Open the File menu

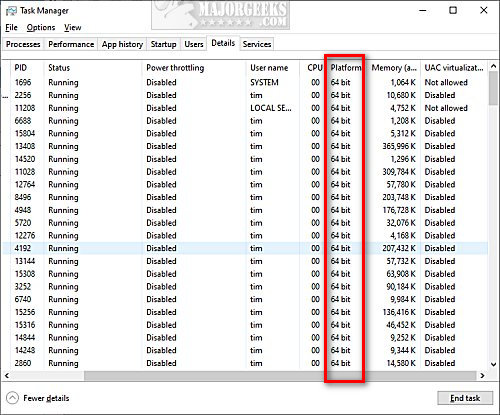11,27
